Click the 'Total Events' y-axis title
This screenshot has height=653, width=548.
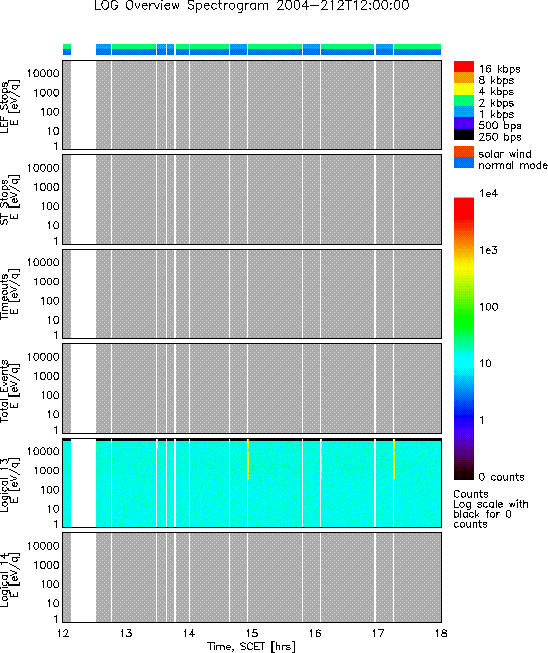pos(5,391)
